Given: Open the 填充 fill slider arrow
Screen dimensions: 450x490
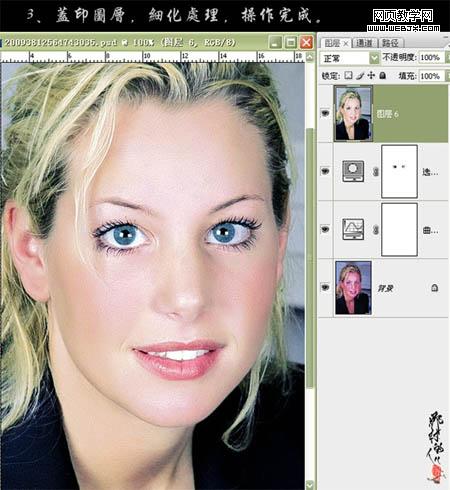Looking at the screenshot, I should point(447,76).
